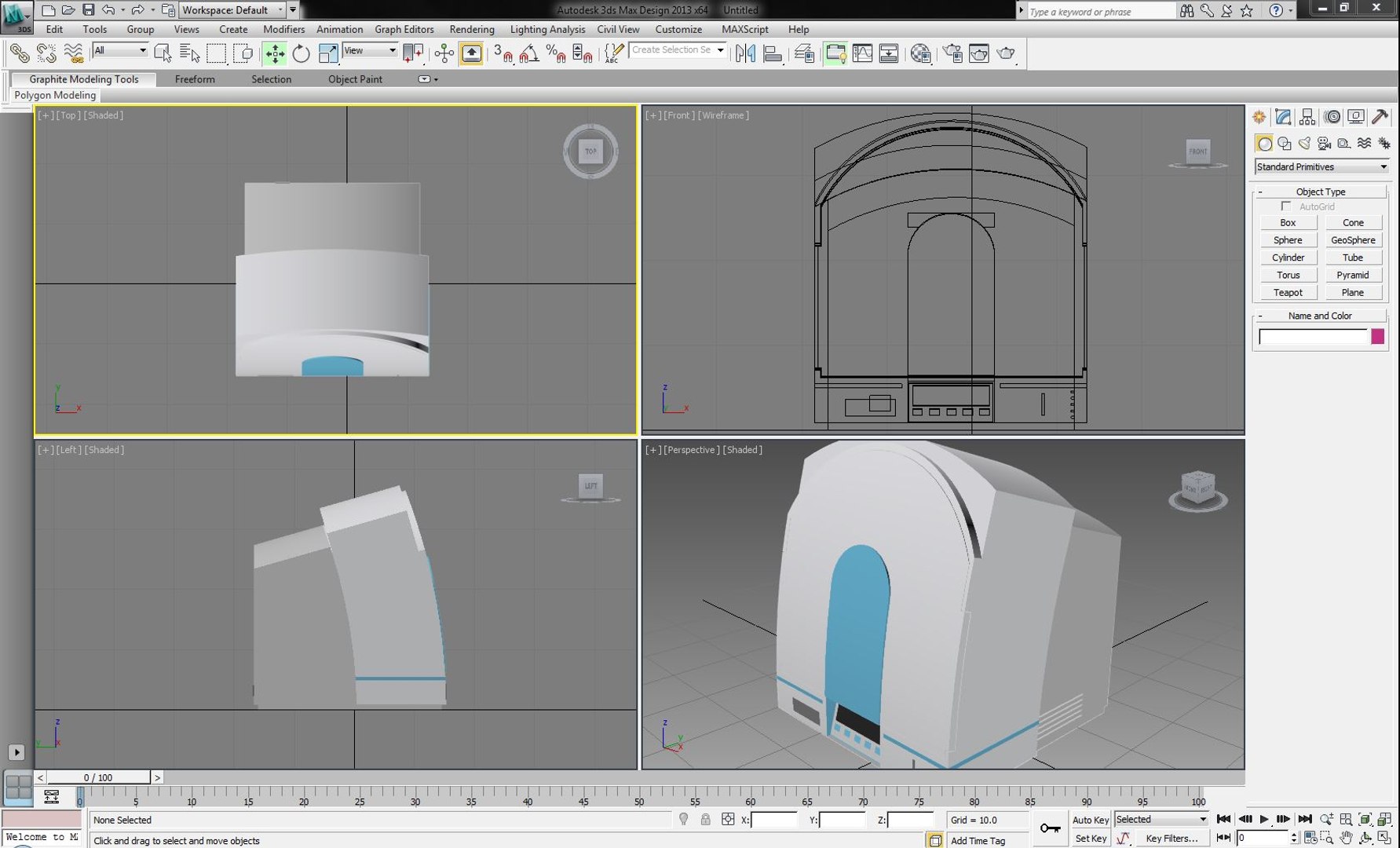Open Key Filters dialog
The image size is (1400, 848).
tap(1172, 839)
